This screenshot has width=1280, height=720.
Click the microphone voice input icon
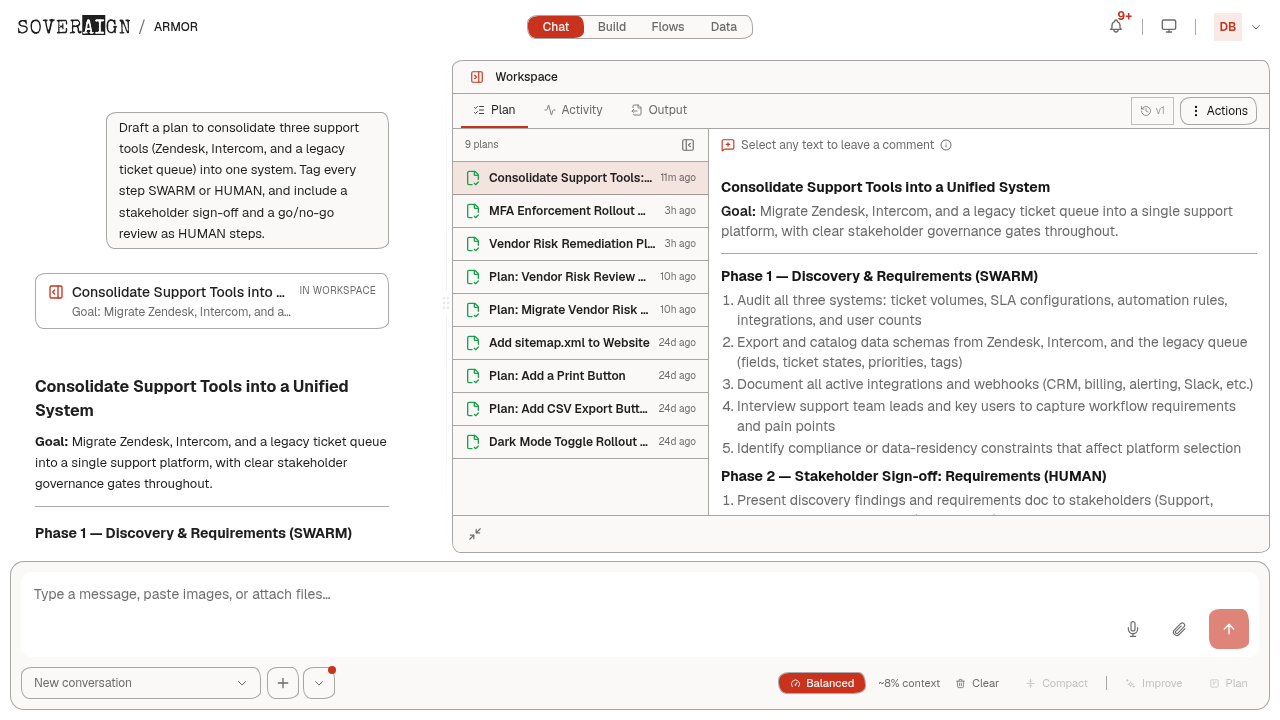[1133, 629]
